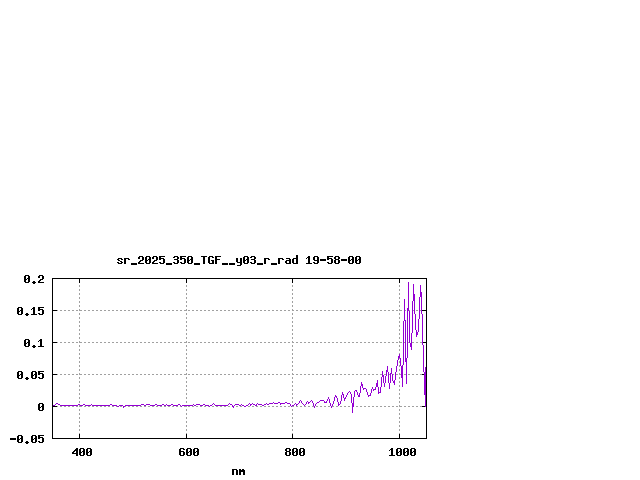The width and height of the screenshot is (640, 480).
Task: Click the gridline intersection at 600 nm and 0.1
Action: click(186, 343)
